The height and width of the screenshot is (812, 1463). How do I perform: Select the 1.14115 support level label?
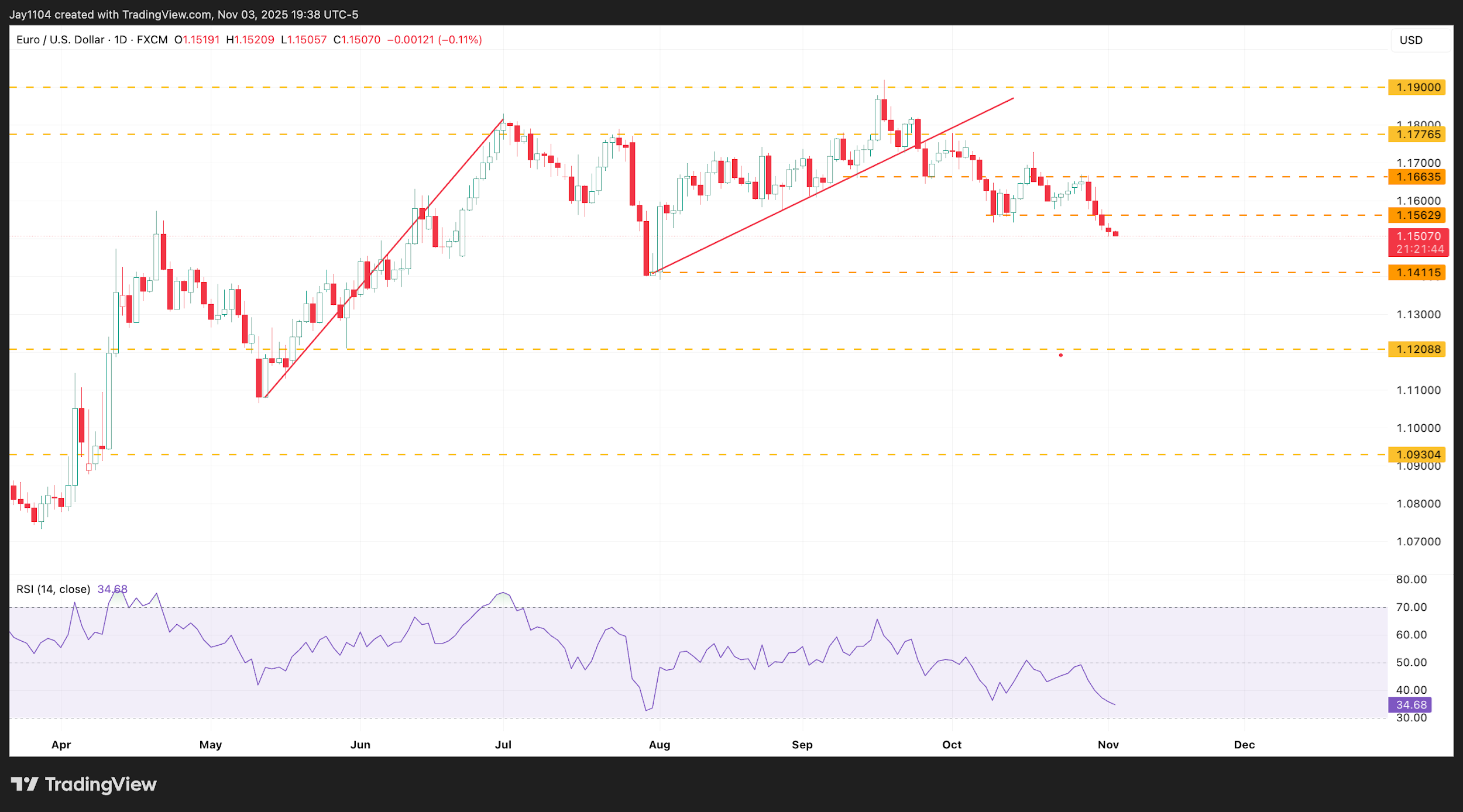(1418, 273)
